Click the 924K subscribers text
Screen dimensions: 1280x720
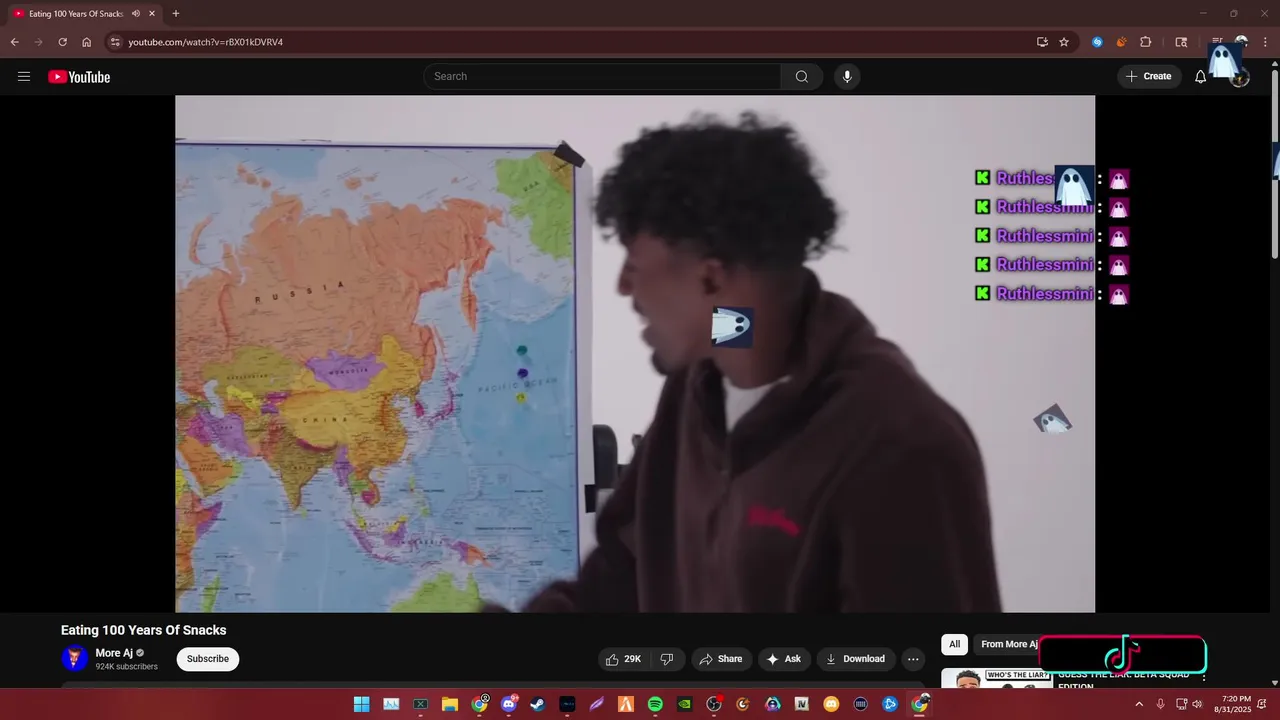(x=126, y=667)
